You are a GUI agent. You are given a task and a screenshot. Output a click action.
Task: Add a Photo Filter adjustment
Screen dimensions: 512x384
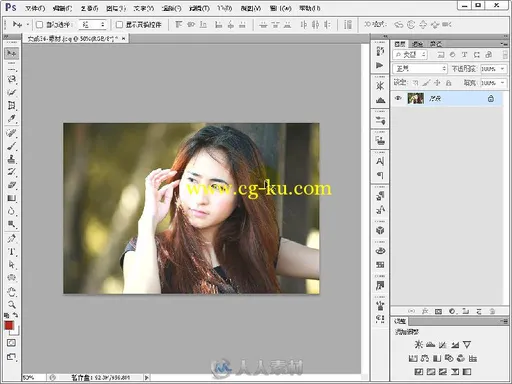[x=449, y=359]
